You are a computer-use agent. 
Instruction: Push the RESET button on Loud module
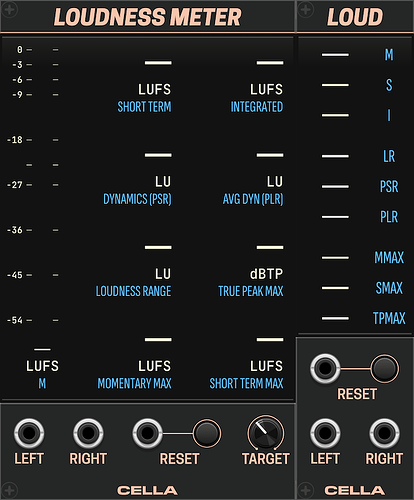point(384,368)
